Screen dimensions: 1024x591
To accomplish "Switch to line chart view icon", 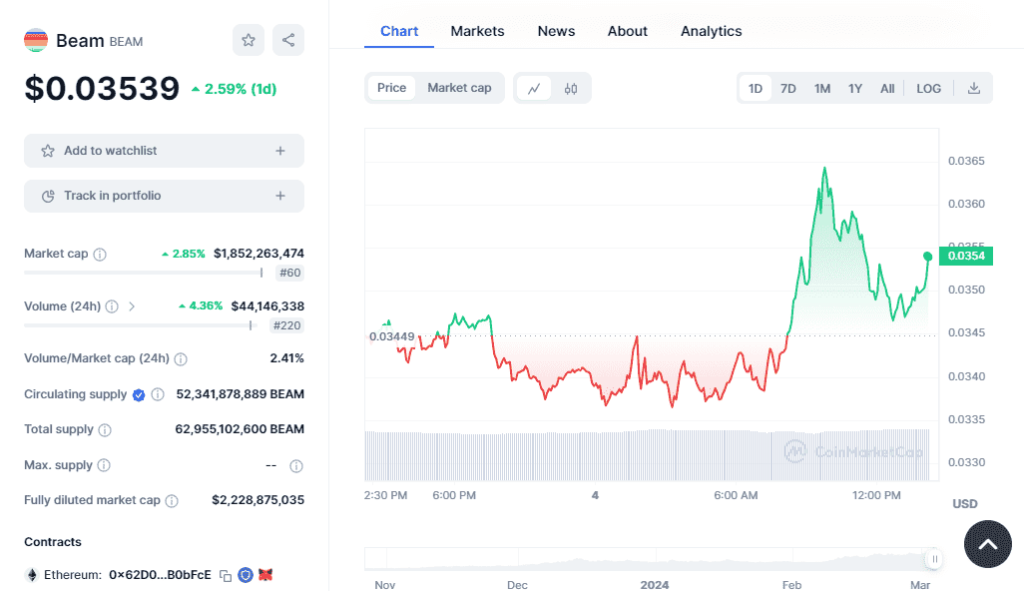I will click(x=534, y=88).
